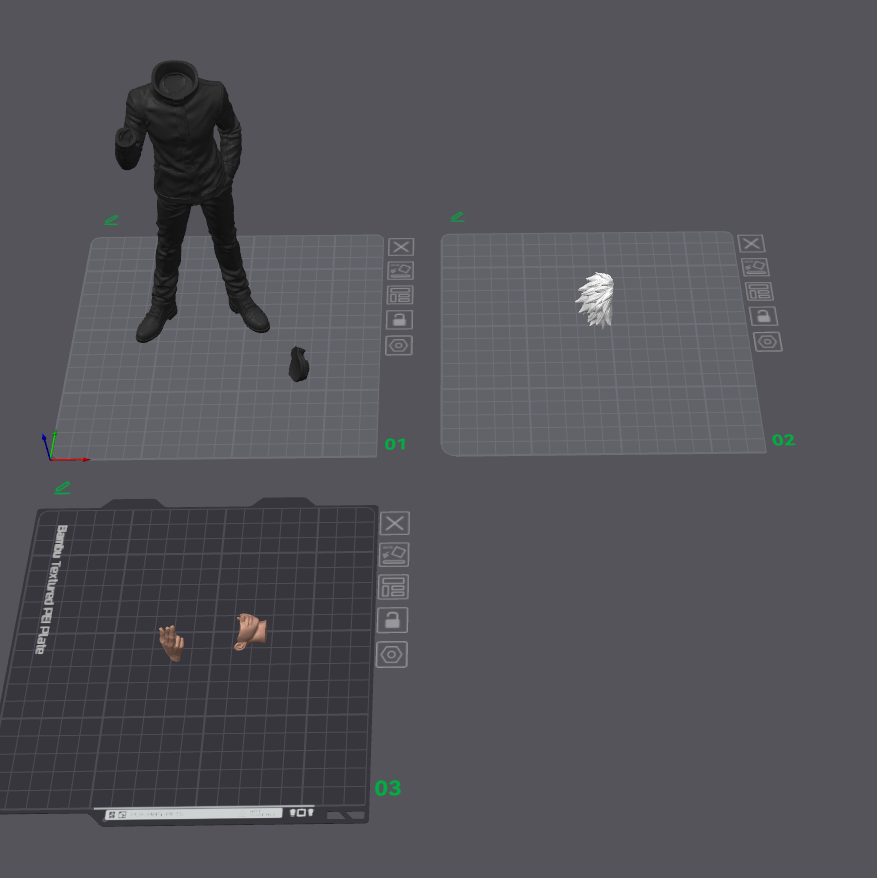
Task: Arrange objects on plate 03
Action: click(393, 587)
